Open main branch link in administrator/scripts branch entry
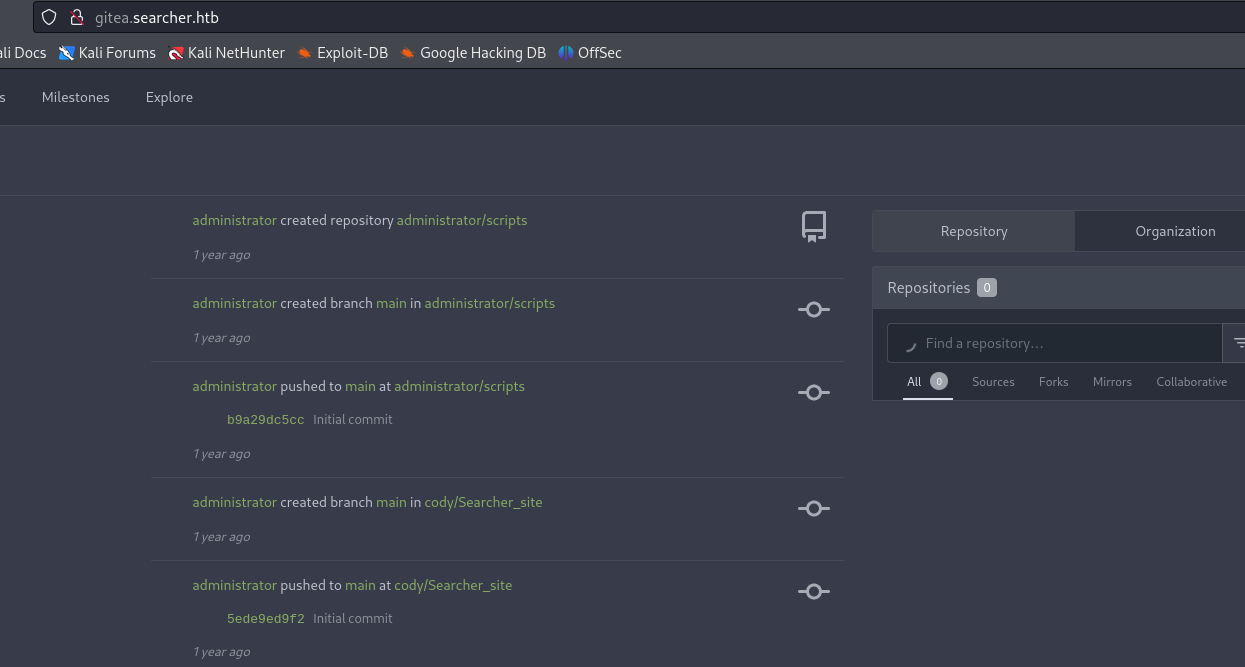This screenshot has height=667, width=1245. pyautogui.click(x=391, y=303)
